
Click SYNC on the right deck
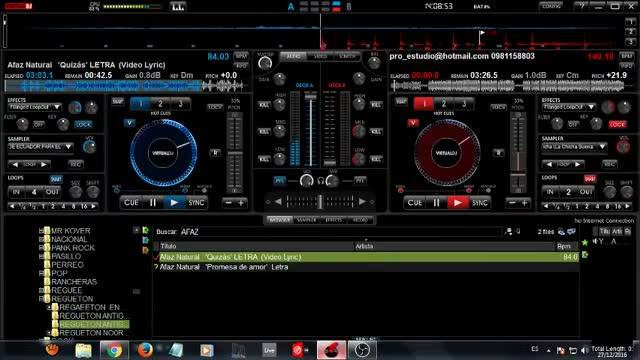pos(480,202)
